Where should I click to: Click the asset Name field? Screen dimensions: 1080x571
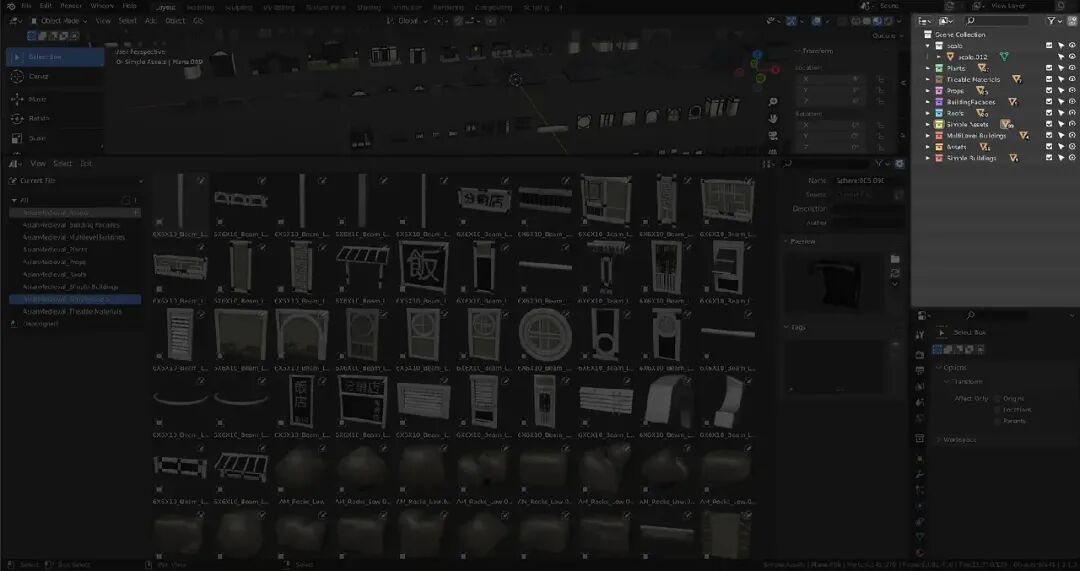pyautogui.click(x=867, y=180)
